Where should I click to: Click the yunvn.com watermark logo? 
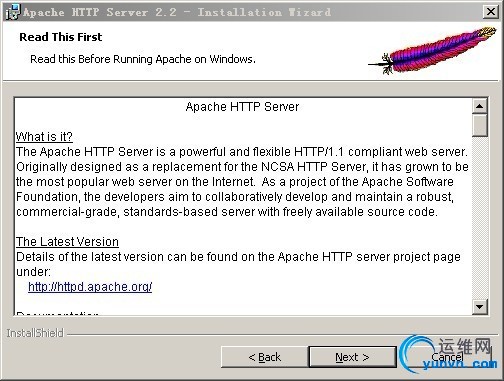448,355
